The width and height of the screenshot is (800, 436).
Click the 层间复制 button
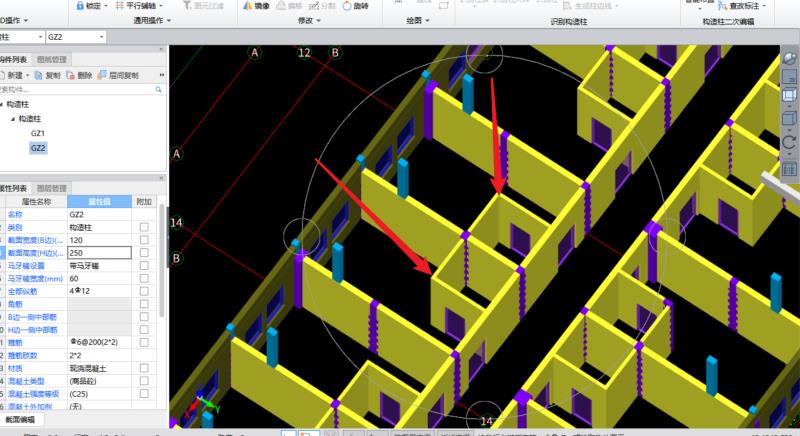coord(118,75)
